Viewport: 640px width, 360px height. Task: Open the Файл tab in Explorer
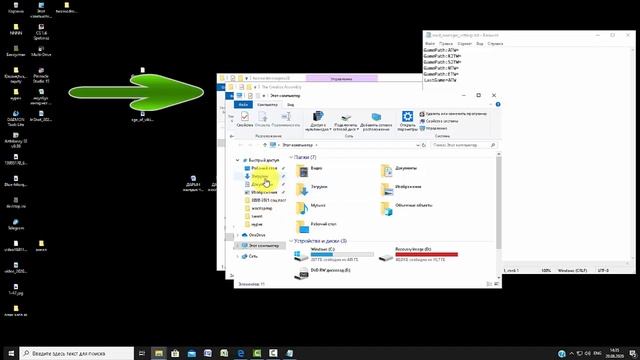243,105
